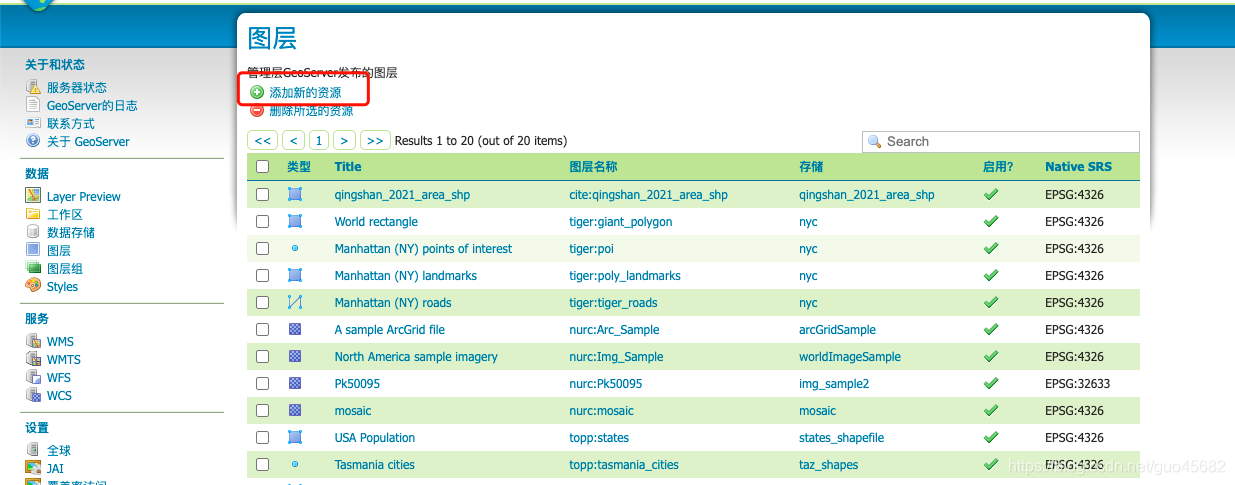Sort table by 图层名称 column header
Screen dimensions: 1235x485
point(593,167)
